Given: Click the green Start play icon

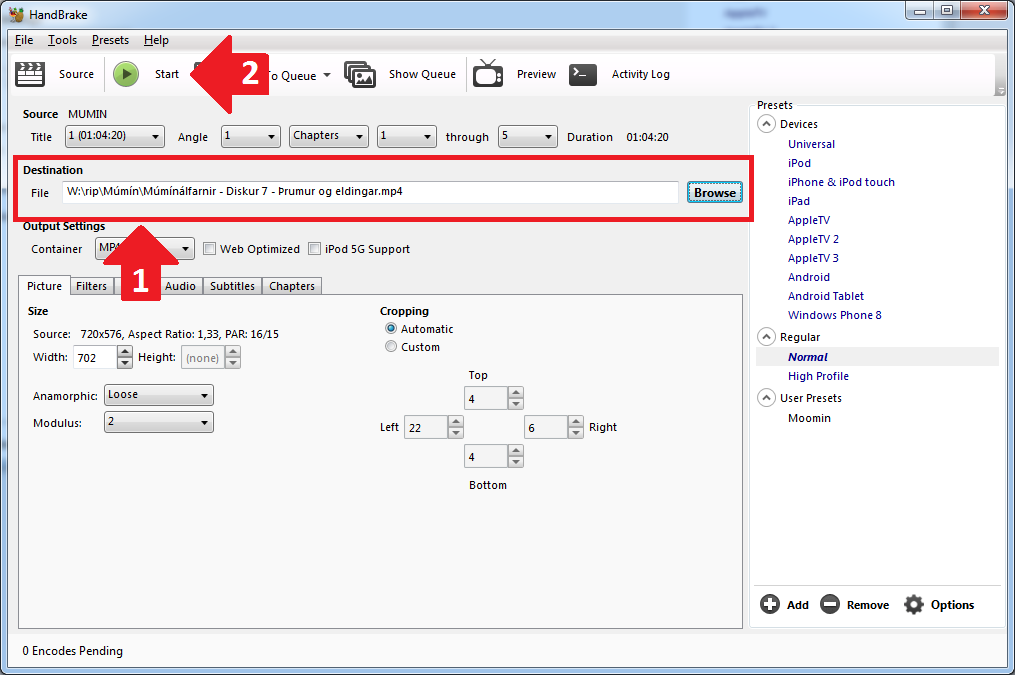Looking at the screenshot, I should click(x=126, y=74).
